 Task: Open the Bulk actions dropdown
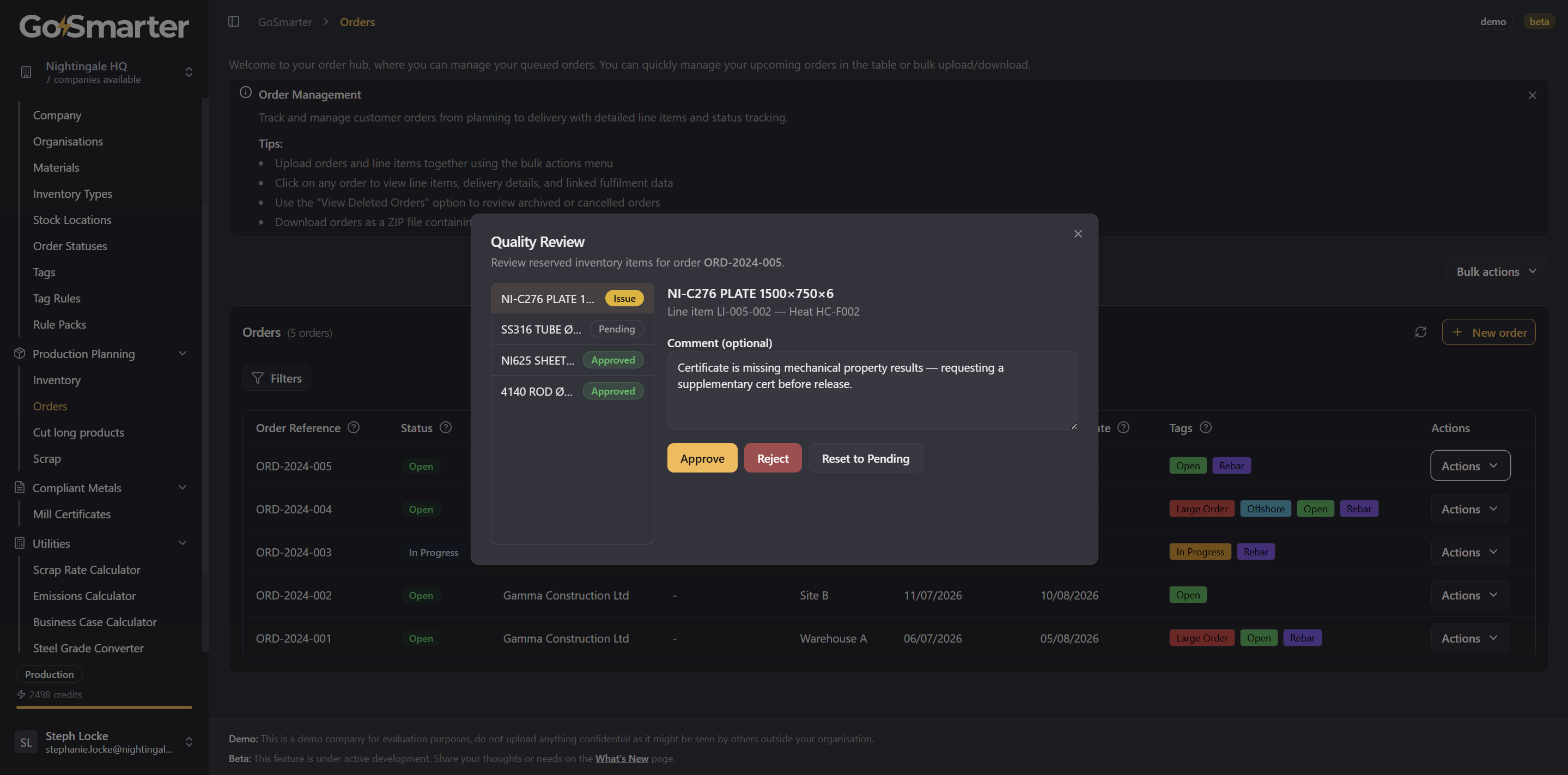[1497, 271]
